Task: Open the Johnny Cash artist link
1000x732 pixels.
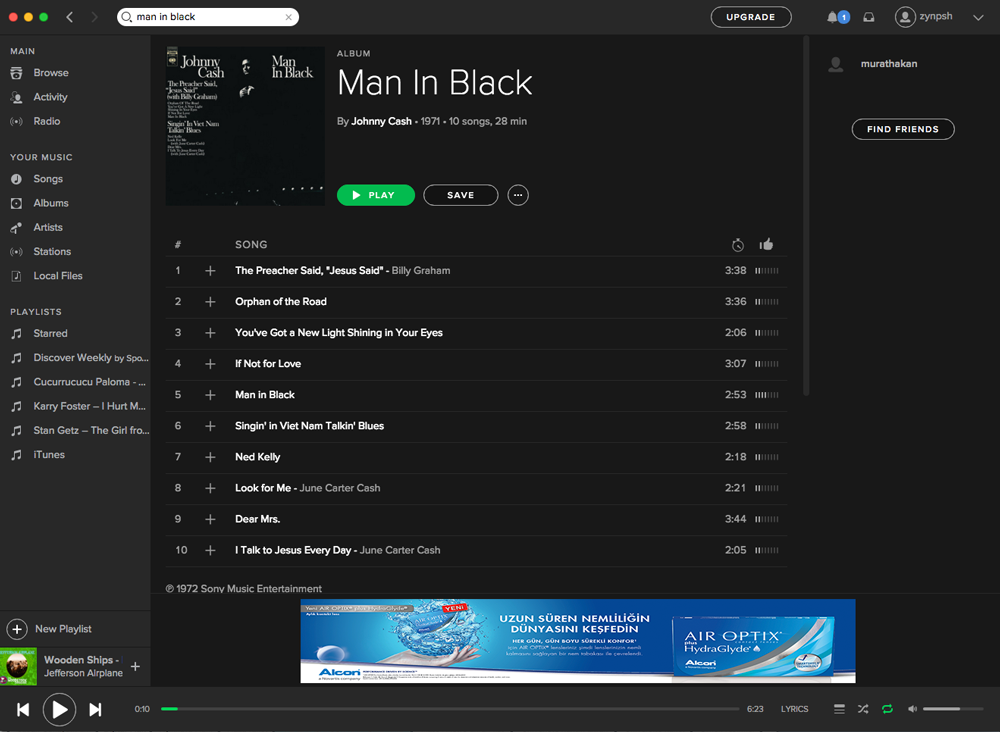Action: tap(381, 121)
